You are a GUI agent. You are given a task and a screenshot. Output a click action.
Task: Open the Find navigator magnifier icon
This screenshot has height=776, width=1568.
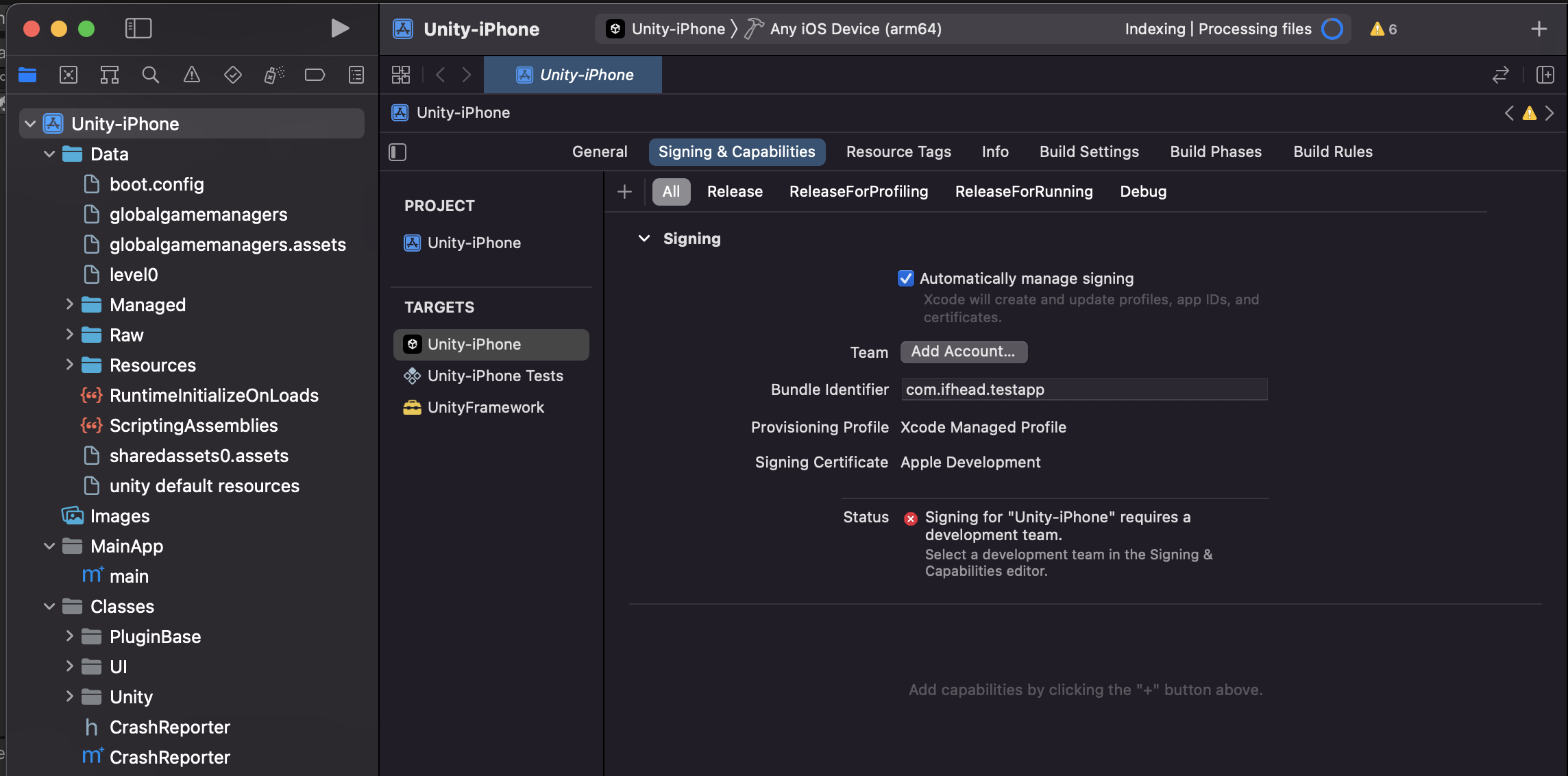[x=150, y=75]
